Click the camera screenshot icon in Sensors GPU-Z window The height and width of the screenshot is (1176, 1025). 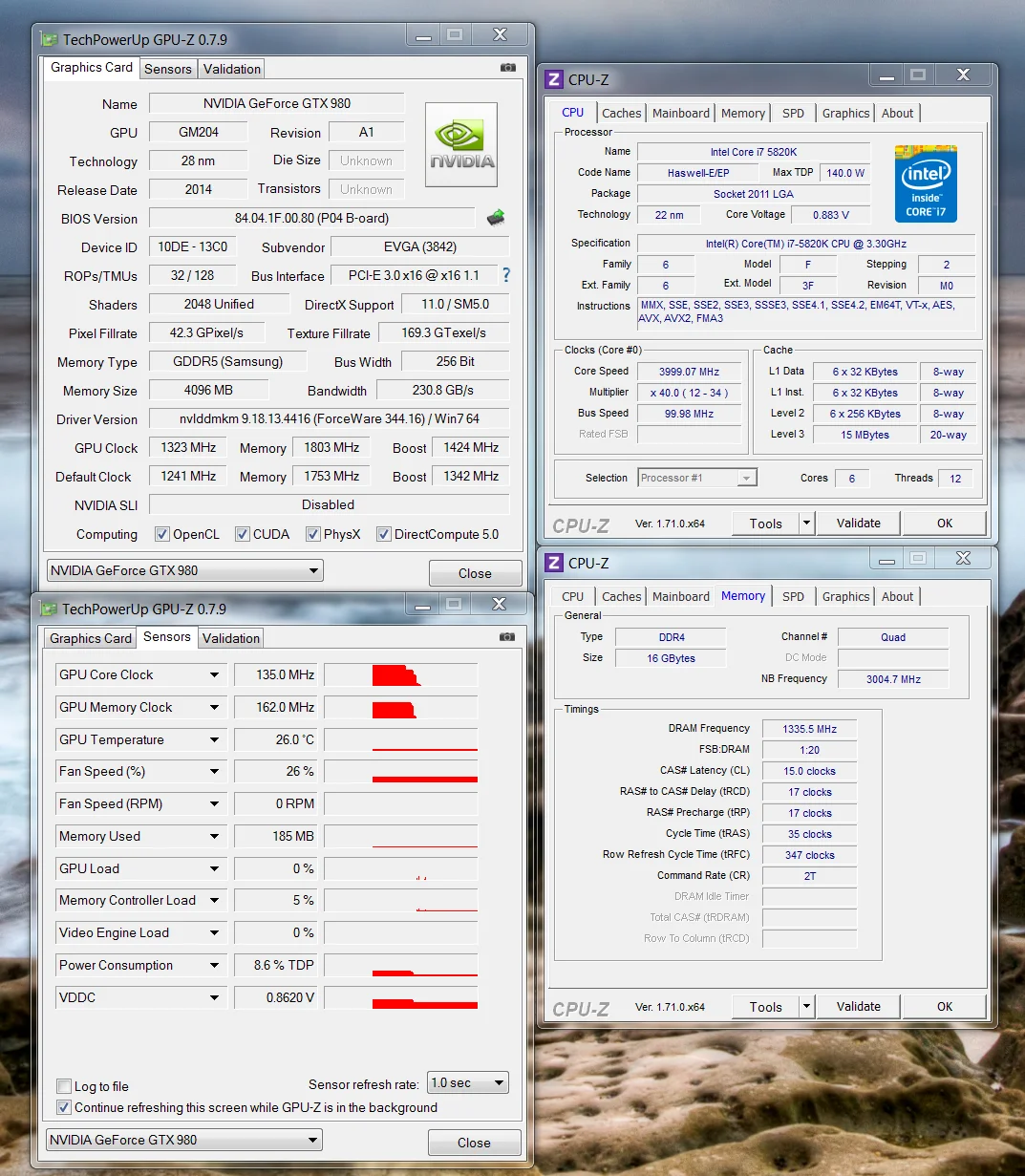tap(507, 637)
